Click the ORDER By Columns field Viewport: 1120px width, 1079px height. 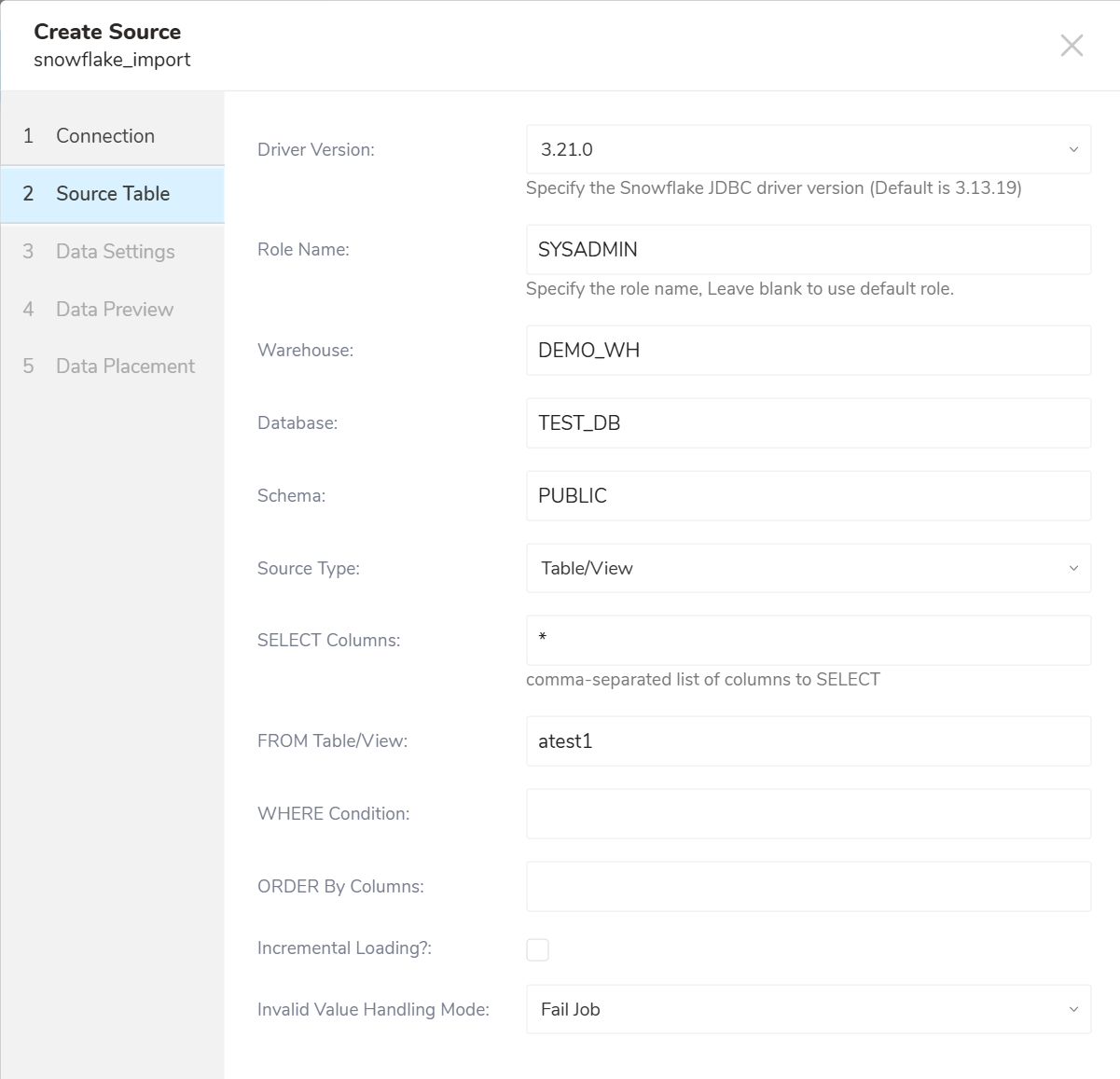[x=808, y=886]
